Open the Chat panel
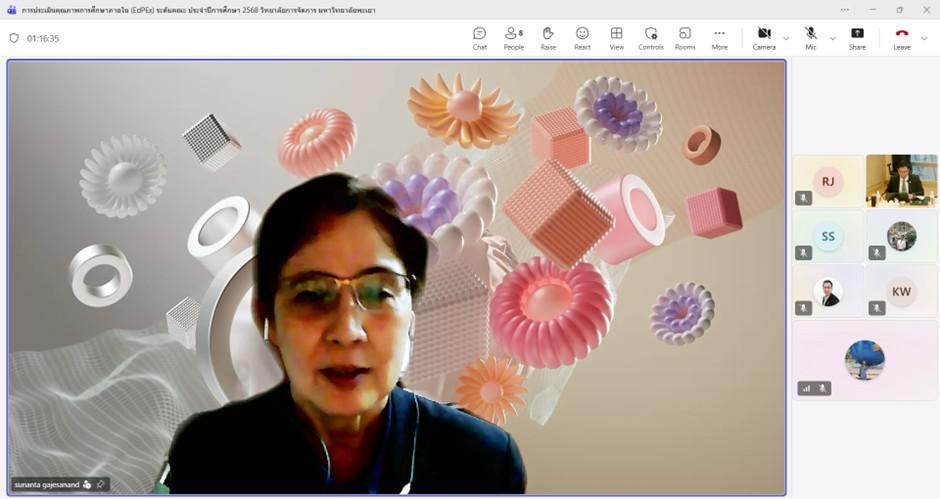940x499 pixels. click(x=479, y=38)
